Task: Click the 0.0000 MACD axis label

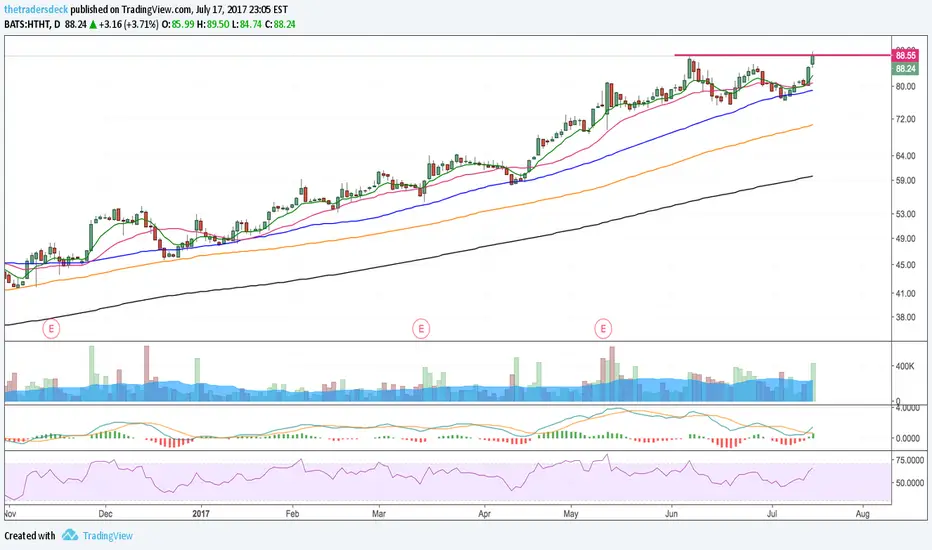Action: tap(908, 438)
